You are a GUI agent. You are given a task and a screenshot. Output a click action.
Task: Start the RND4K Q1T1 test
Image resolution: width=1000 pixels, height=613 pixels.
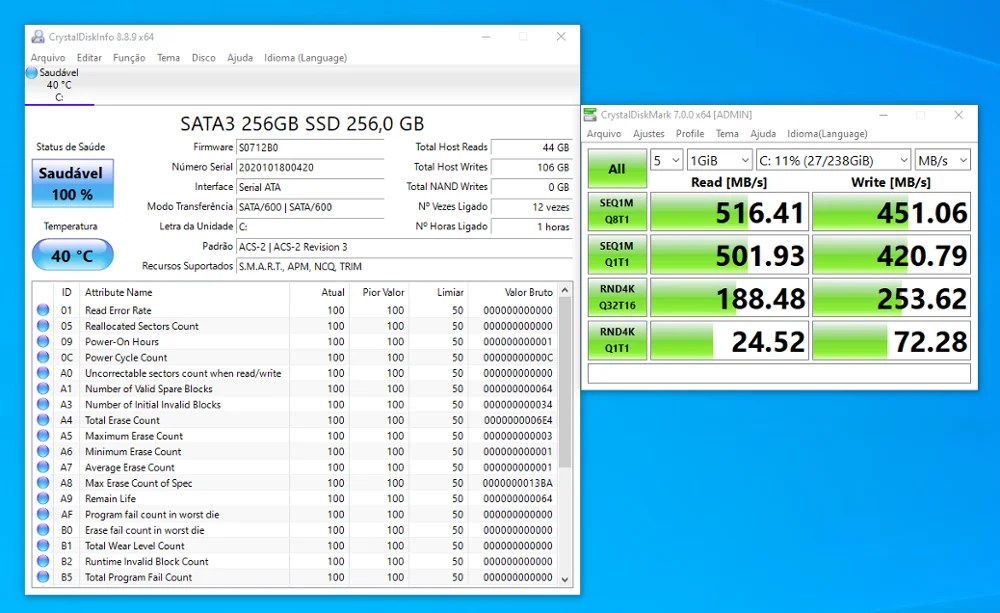(x=617, y=340)
